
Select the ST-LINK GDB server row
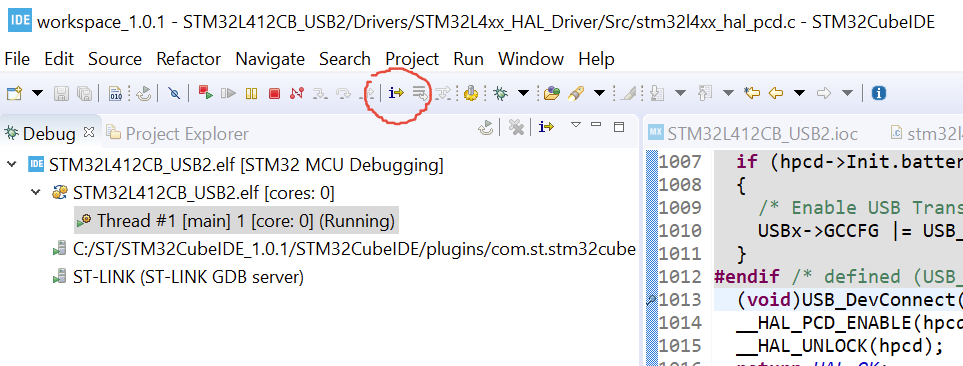click(x=179, y=277)
